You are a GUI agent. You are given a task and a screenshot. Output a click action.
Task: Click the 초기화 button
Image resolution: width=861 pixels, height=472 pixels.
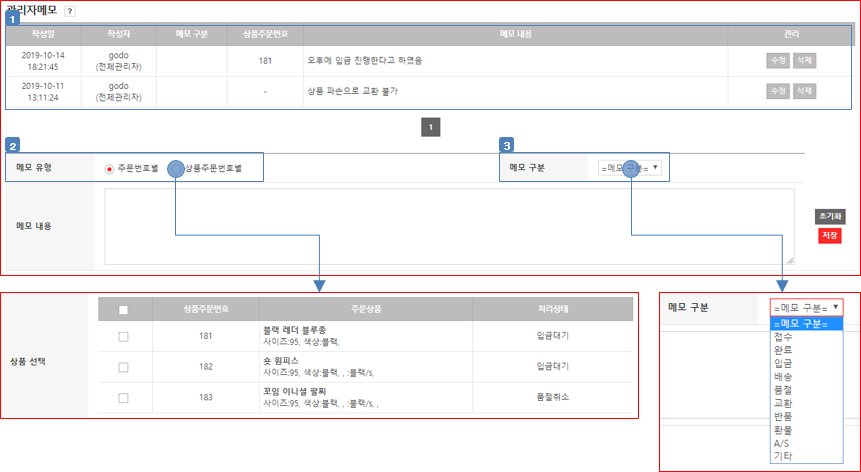coord(830,217)
